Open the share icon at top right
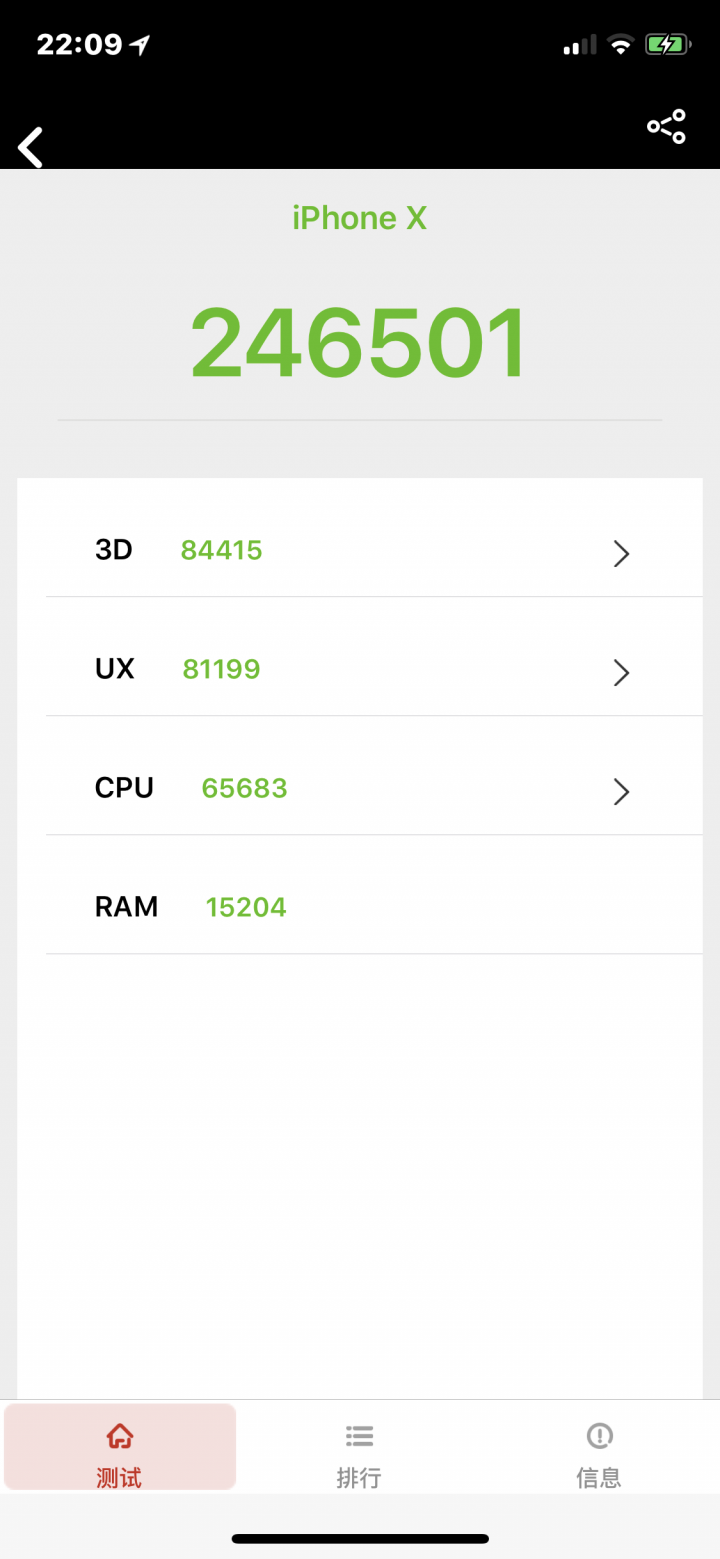The height and width of the screenshot is (1559, 720). 666,127
